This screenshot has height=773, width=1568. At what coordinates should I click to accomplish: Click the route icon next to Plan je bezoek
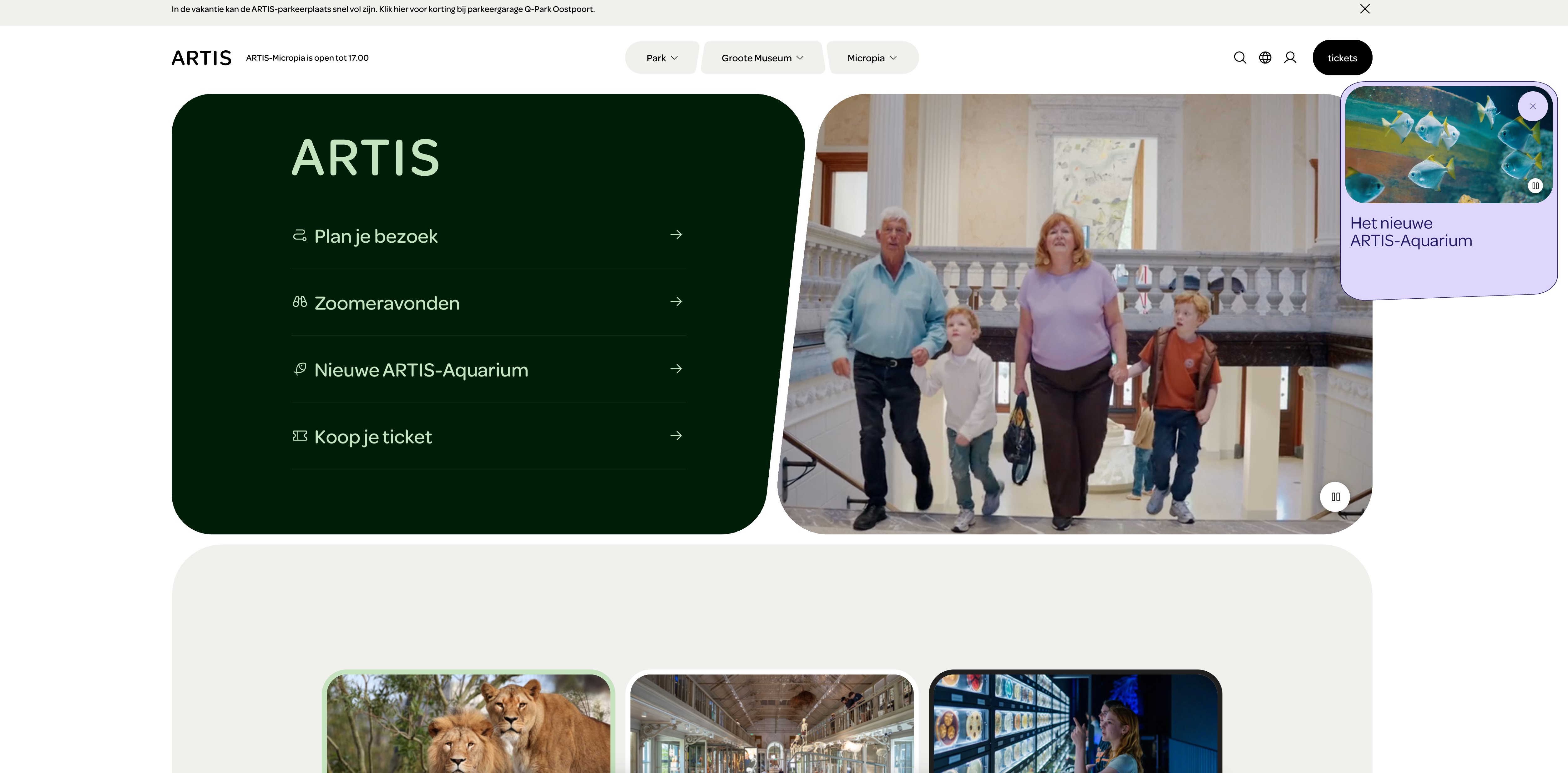pos(300,235)
